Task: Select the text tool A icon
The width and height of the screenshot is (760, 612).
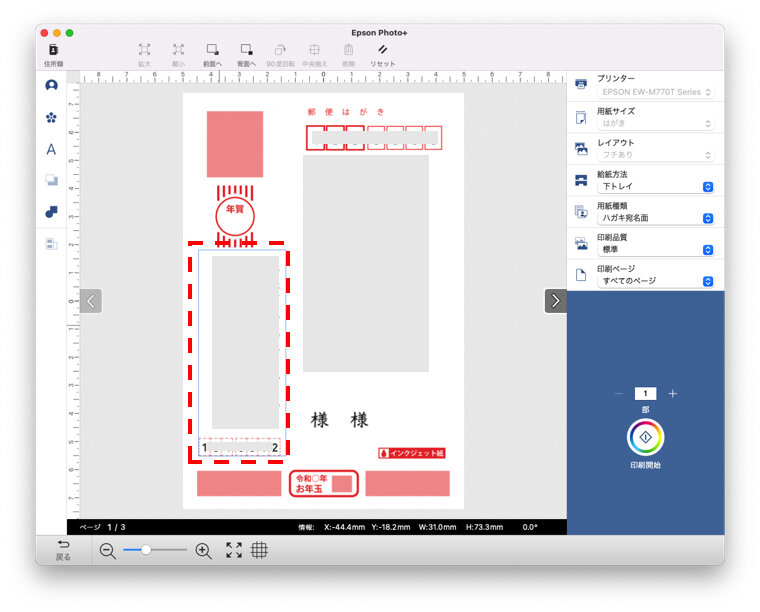Action: pyautogui.click(x=51, y=149)
